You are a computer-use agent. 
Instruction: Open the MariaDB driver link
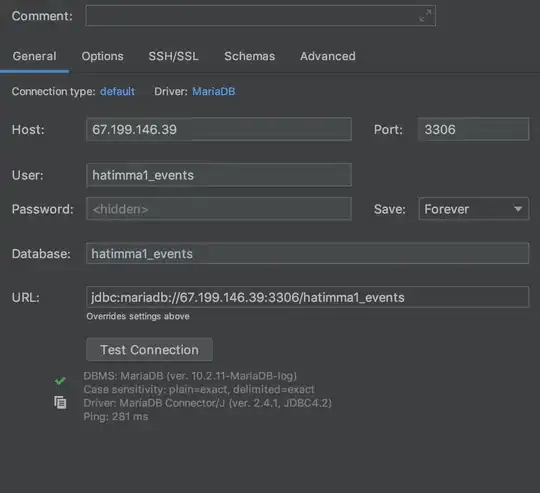coord(214,91)
